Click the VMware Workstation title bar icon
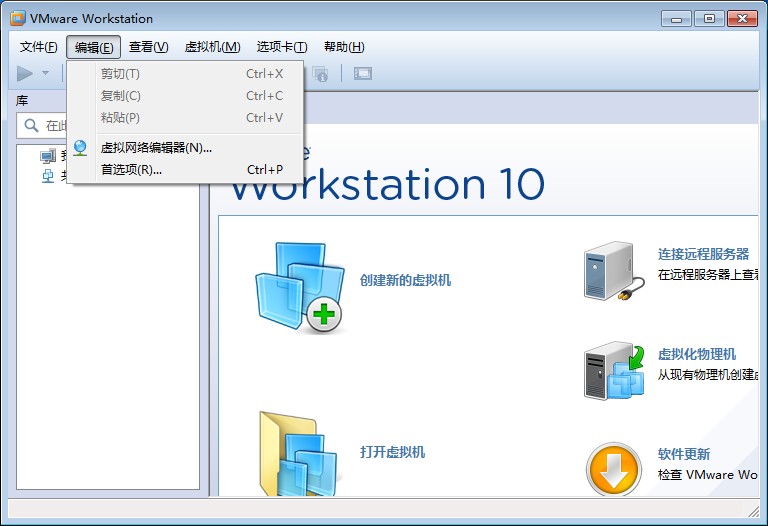 [18, 18]
